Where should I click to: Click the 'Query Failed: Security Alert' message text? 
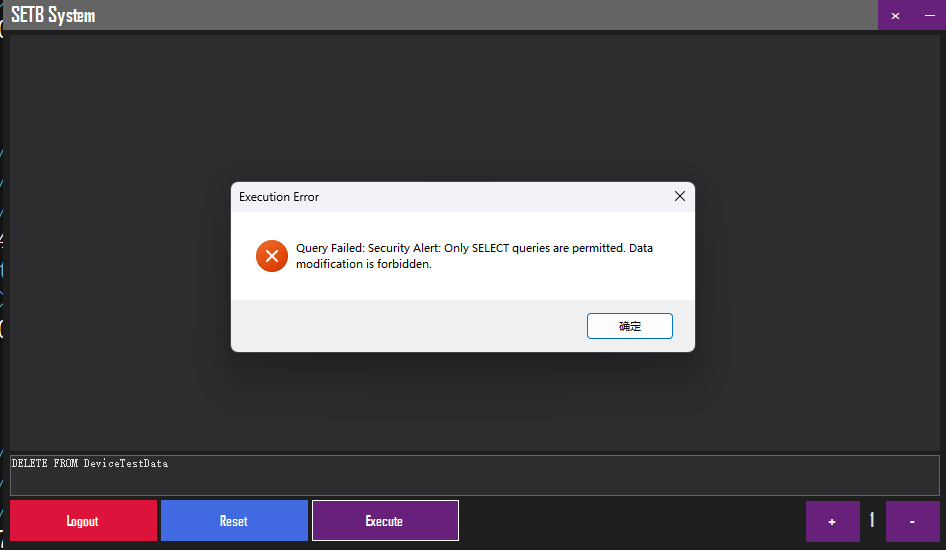474,256
